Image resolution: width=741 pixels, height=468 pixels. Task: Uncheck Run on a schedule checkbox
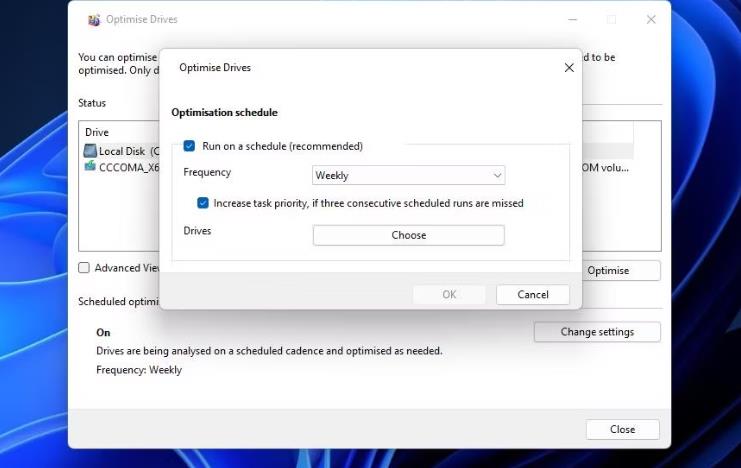click(189, 146)
